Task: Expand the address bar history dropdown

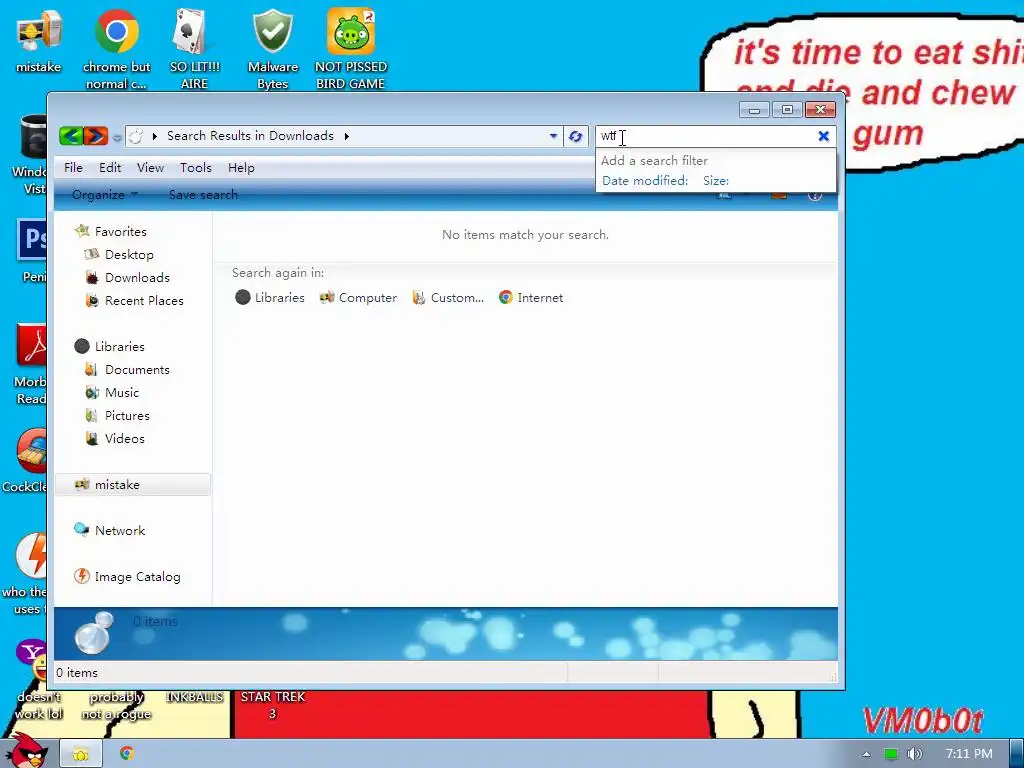Action: coord(553,136)
